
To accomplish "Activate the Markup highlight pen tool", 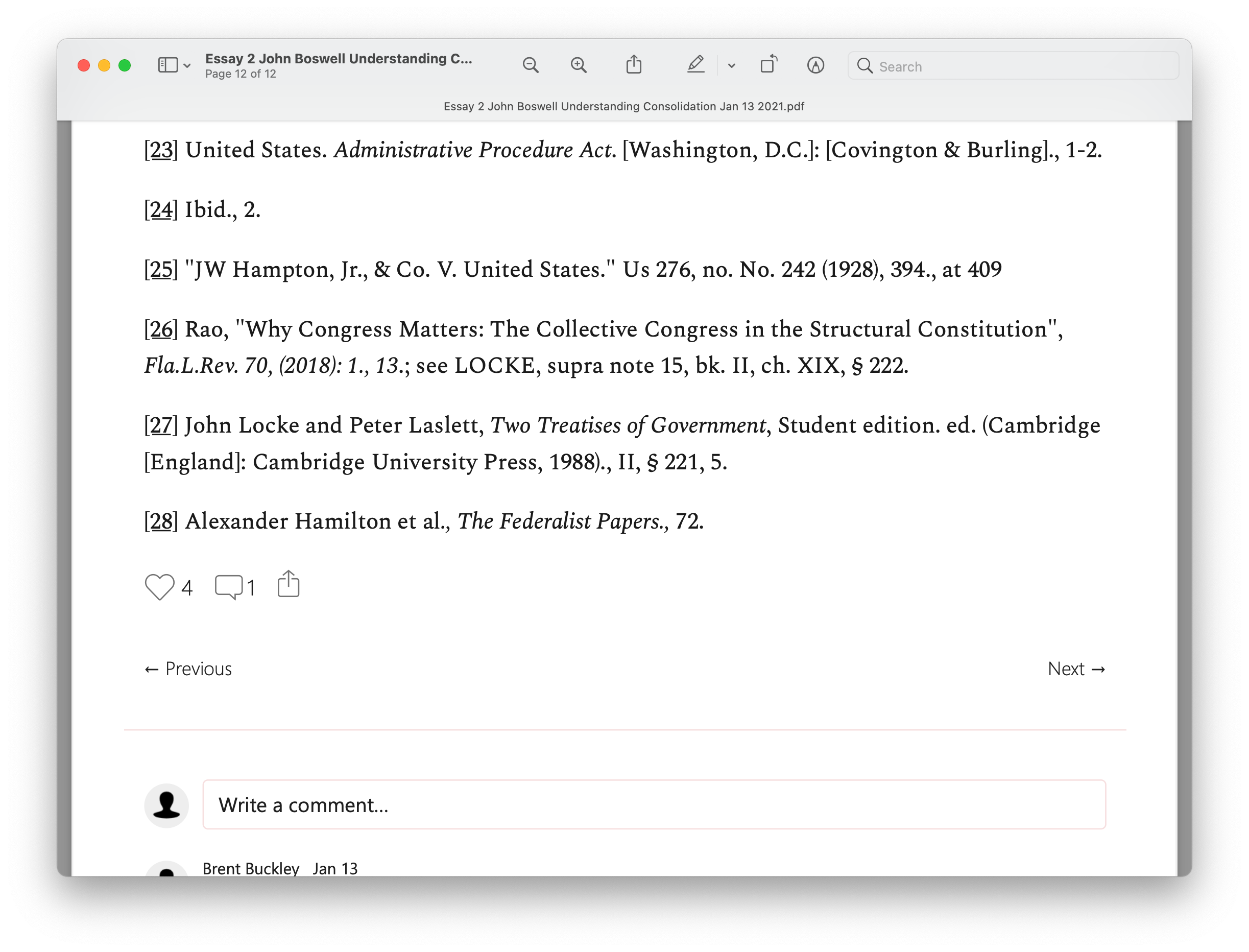I will pos(695,64).
